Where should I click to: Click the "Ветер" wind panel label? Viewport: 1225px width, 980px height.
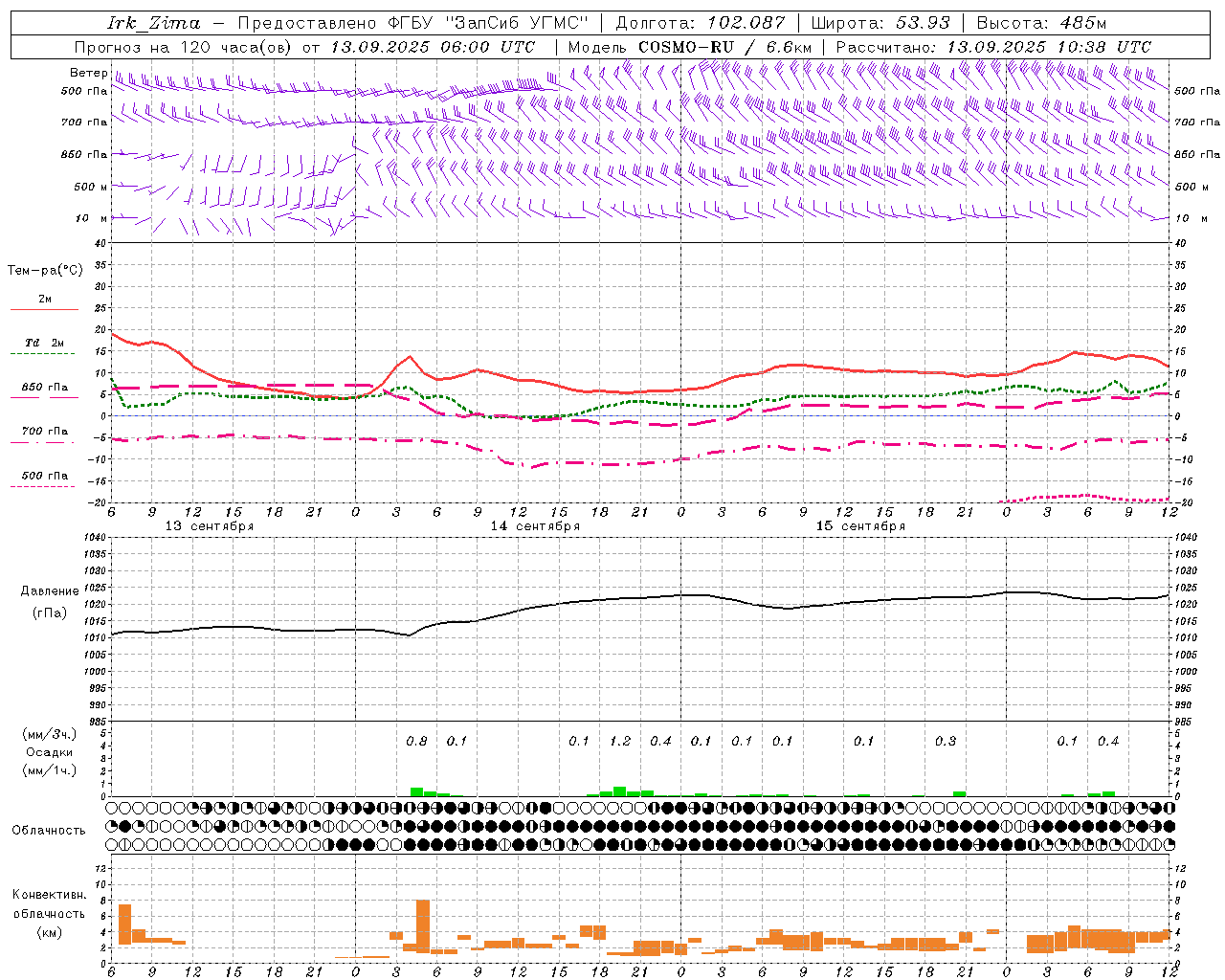88,73
